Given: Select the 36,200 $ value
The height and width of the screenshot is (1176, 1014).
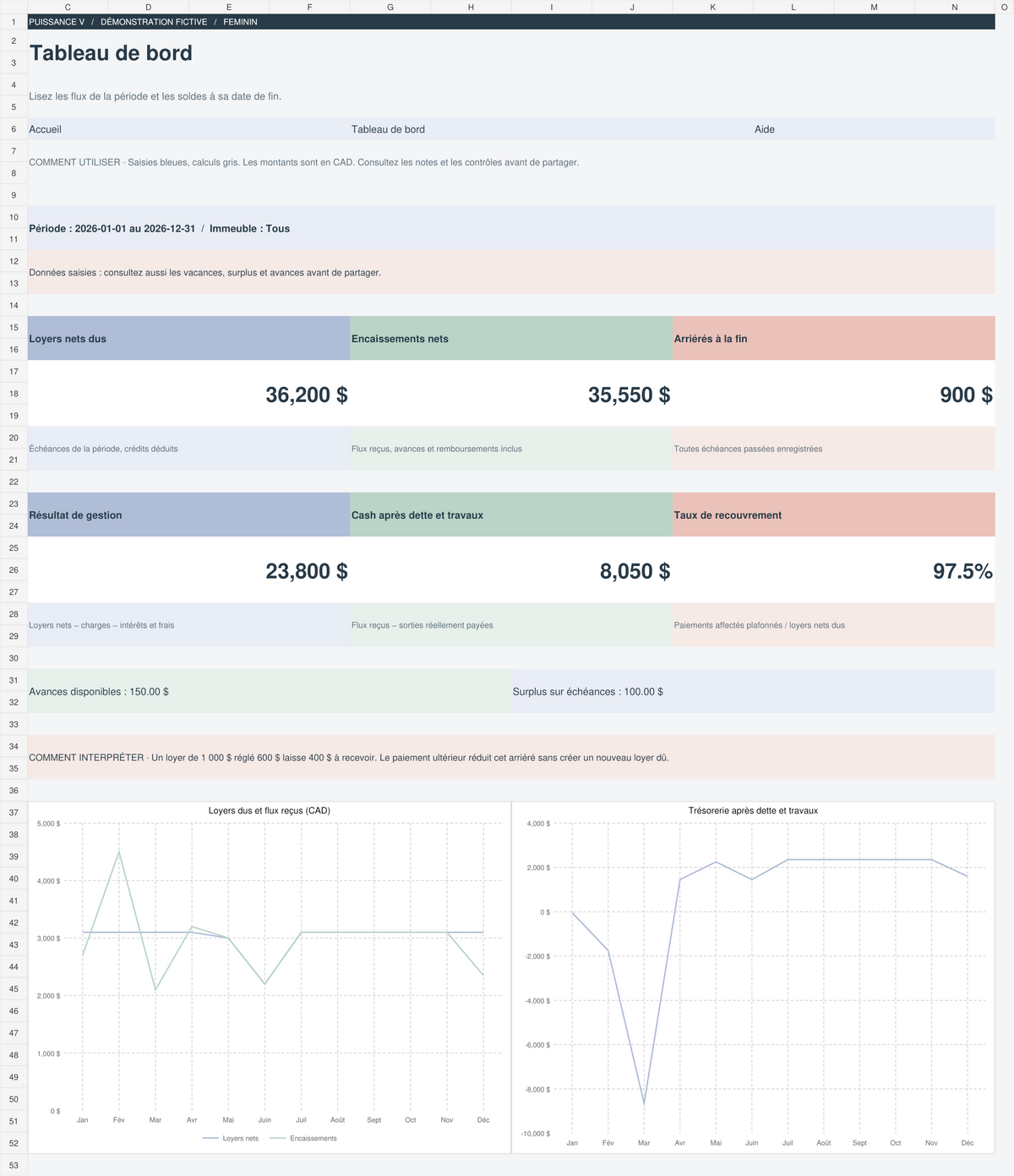Looking at the screenshot, I should tap(307, 395).
